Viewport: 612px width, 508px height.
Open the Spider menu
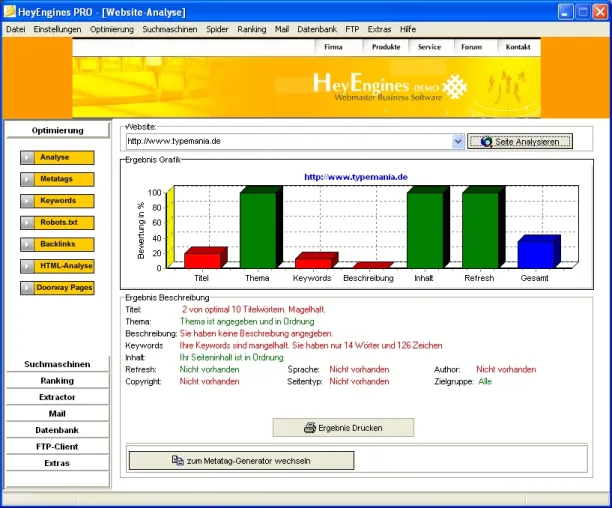(217, 29)
